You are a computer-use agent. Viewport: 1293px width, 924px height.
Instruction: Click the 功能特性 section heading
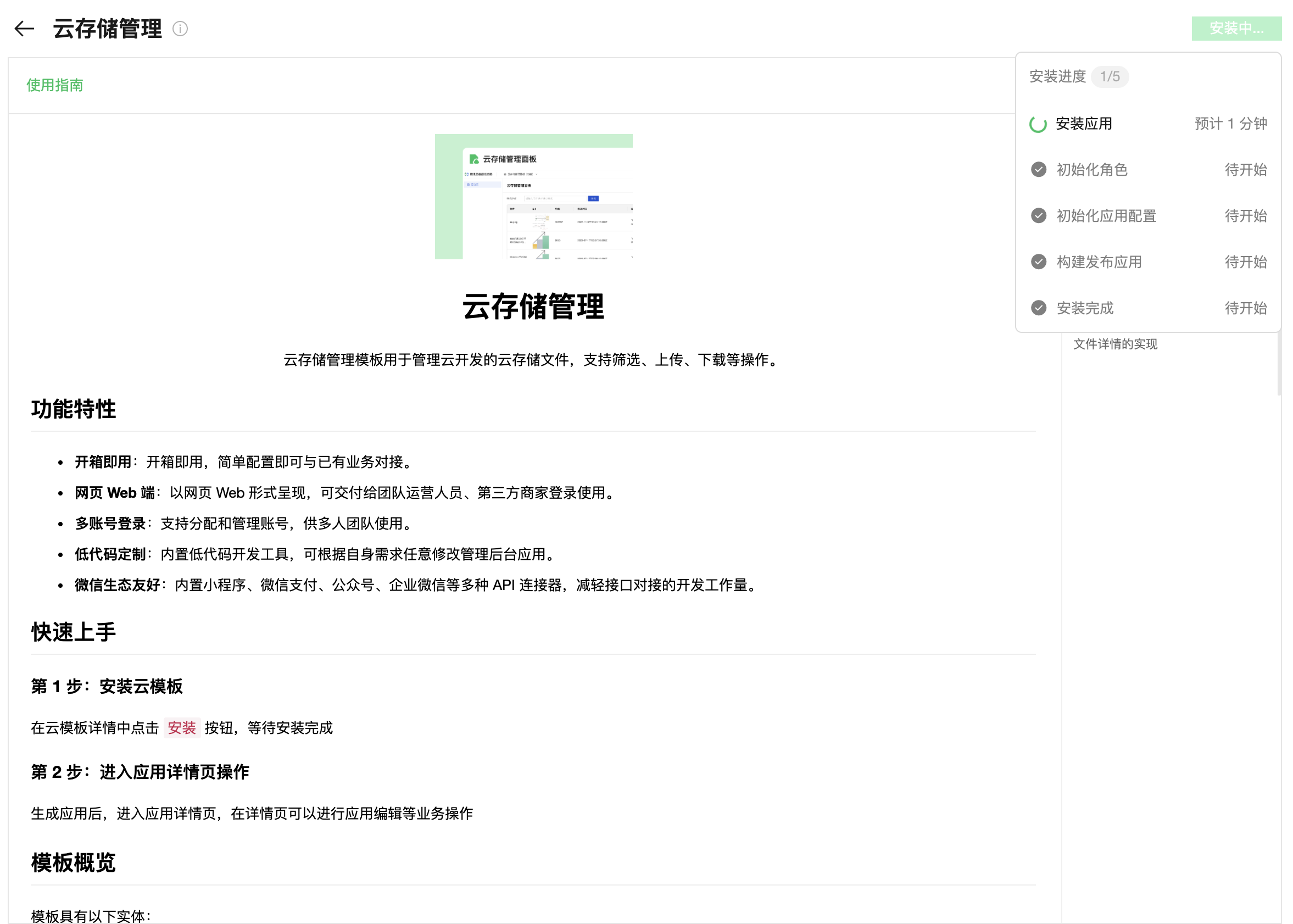[x=74, y=409]
